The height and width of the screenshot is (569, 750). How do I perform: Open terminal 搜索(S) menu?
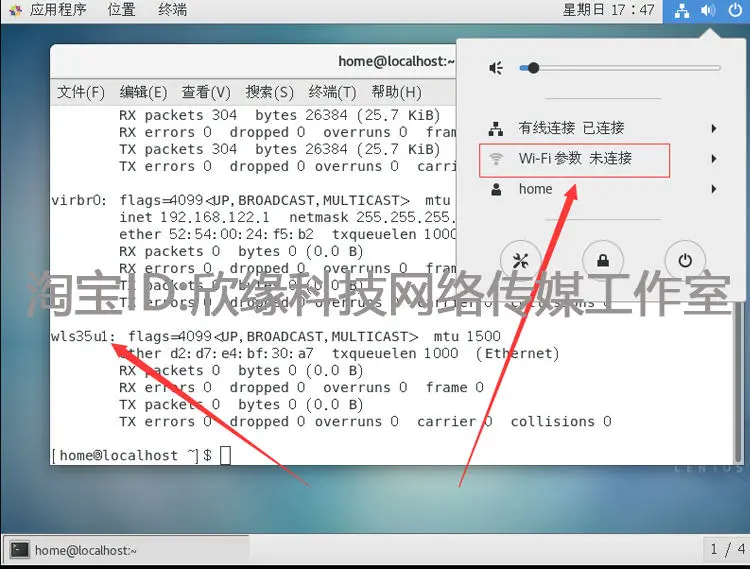(x=269, y=92)
